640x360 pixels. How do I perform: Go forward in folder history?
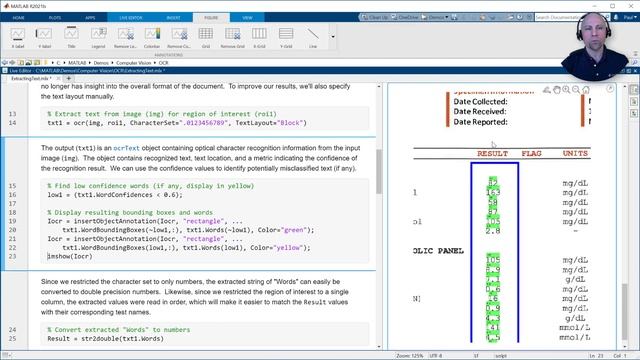pos(12,63)
